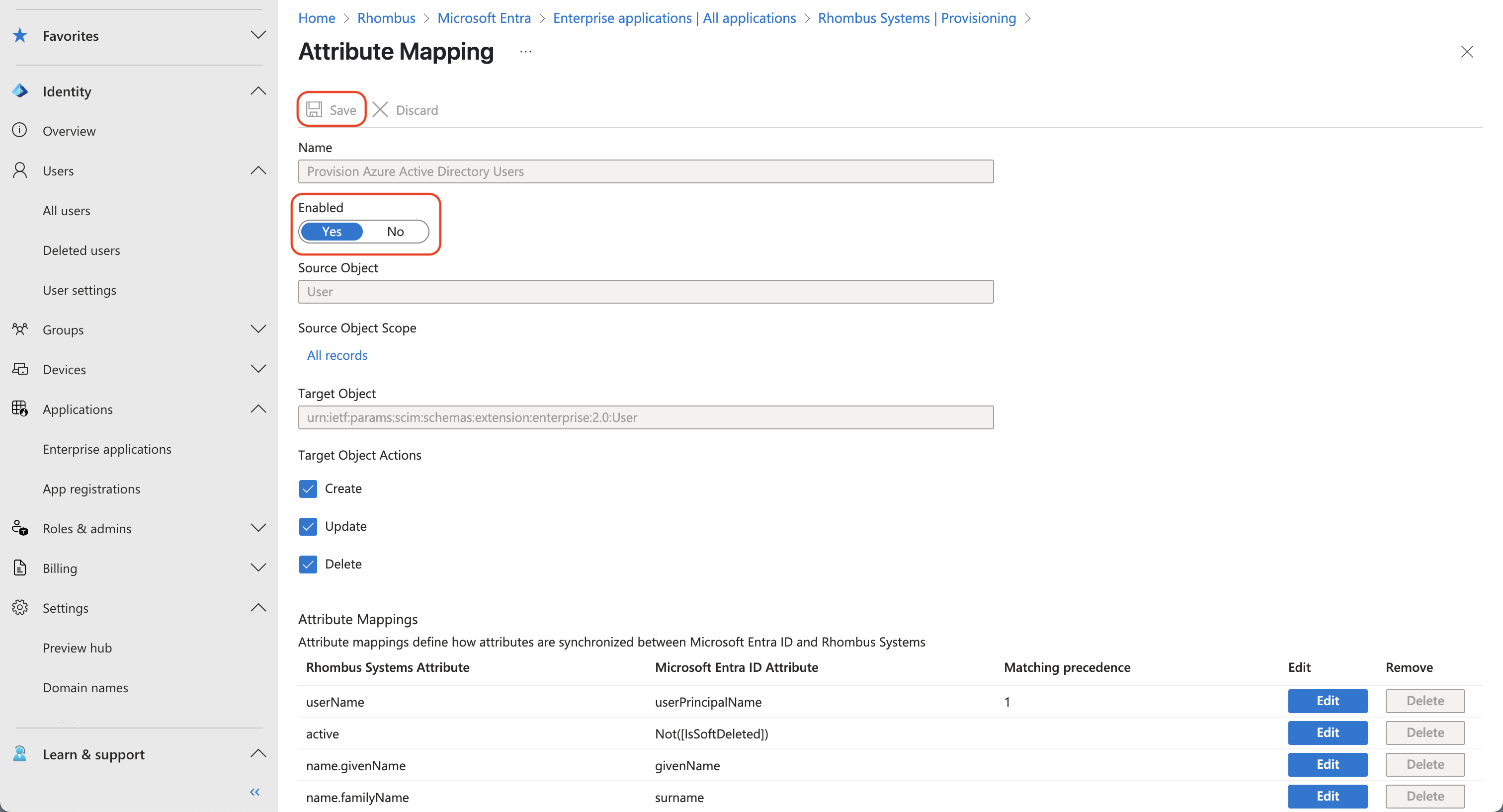1503x812 pixels.
Task: Click the Discard X icon
Action: coord(380,109)
